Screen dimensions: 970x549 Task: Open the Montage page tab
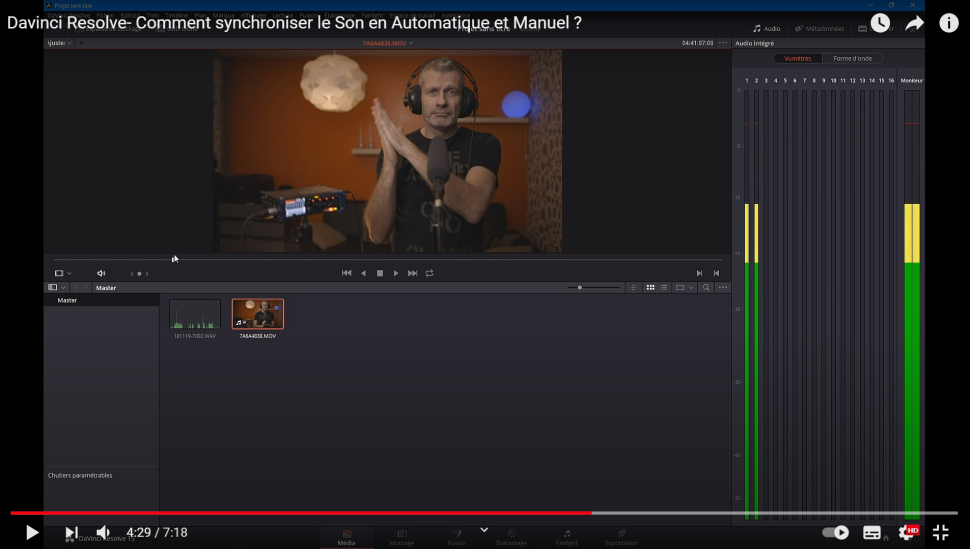point(401,537)
